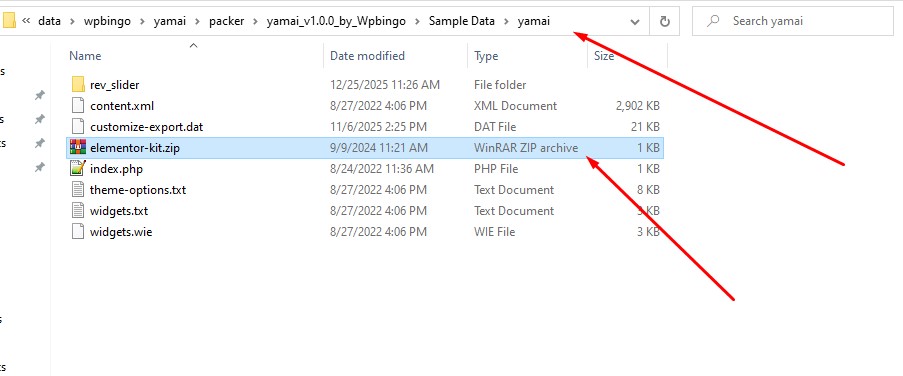
Task: Click the Search yamai input field
Action: click(x=794, y=22)
